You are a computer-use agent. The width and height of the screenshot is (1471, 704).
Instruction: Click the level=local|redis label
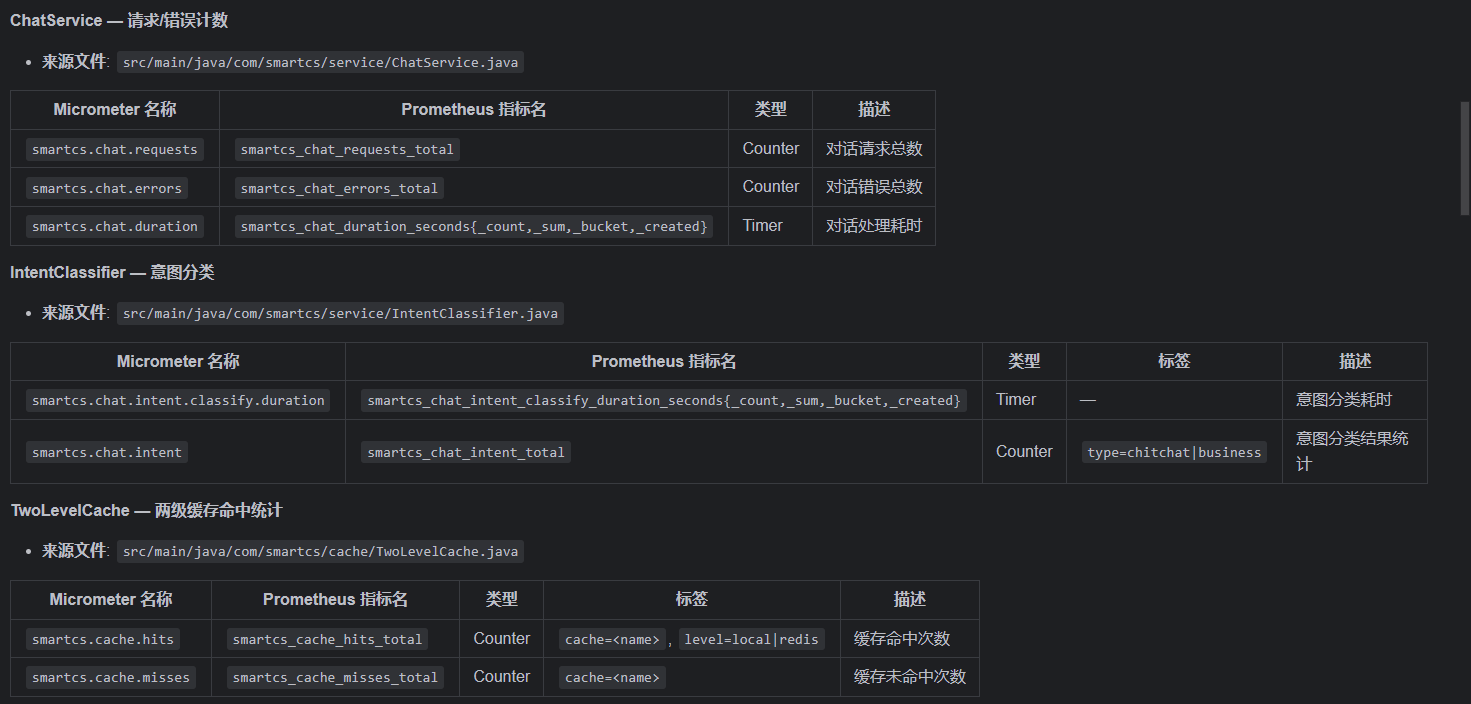tap(751, 639)
